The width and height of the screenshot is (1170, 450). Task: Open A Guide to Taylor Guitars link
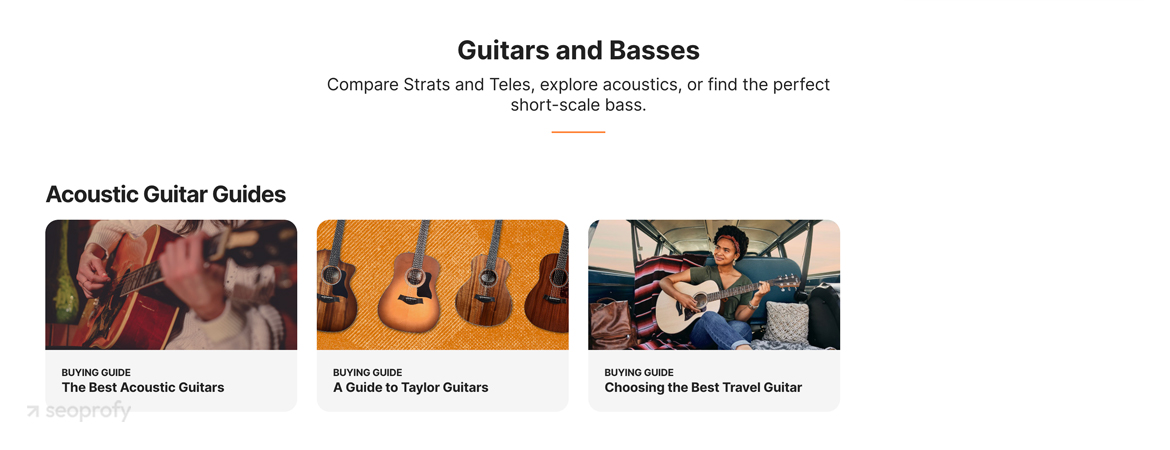pyautogui.click(x=410, y=387)
